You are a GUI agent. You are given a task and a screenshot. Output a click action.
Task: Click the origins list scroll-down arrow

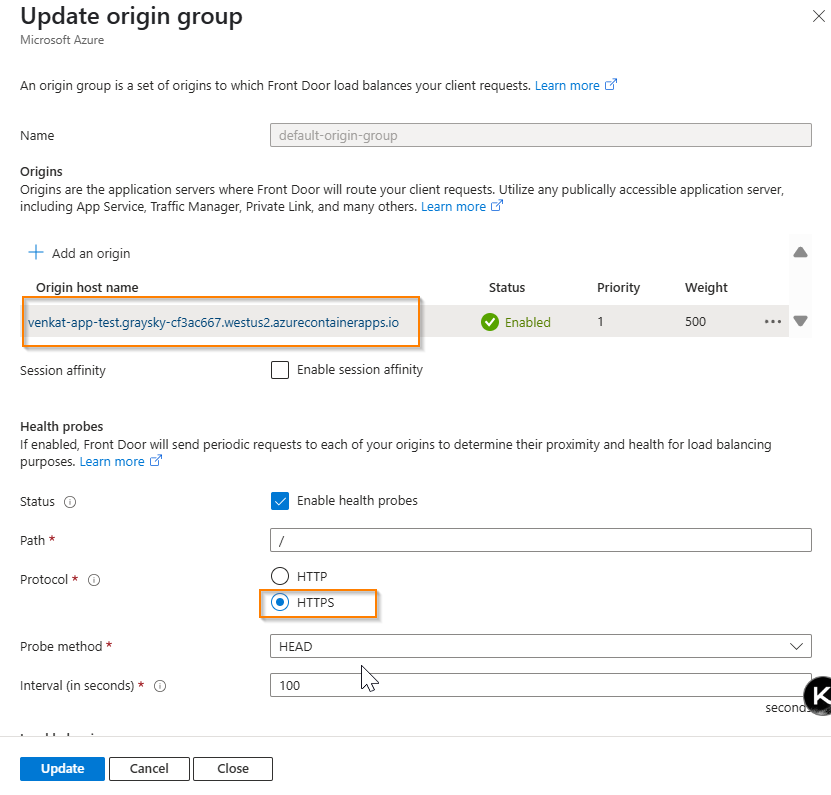coord(800,321)
